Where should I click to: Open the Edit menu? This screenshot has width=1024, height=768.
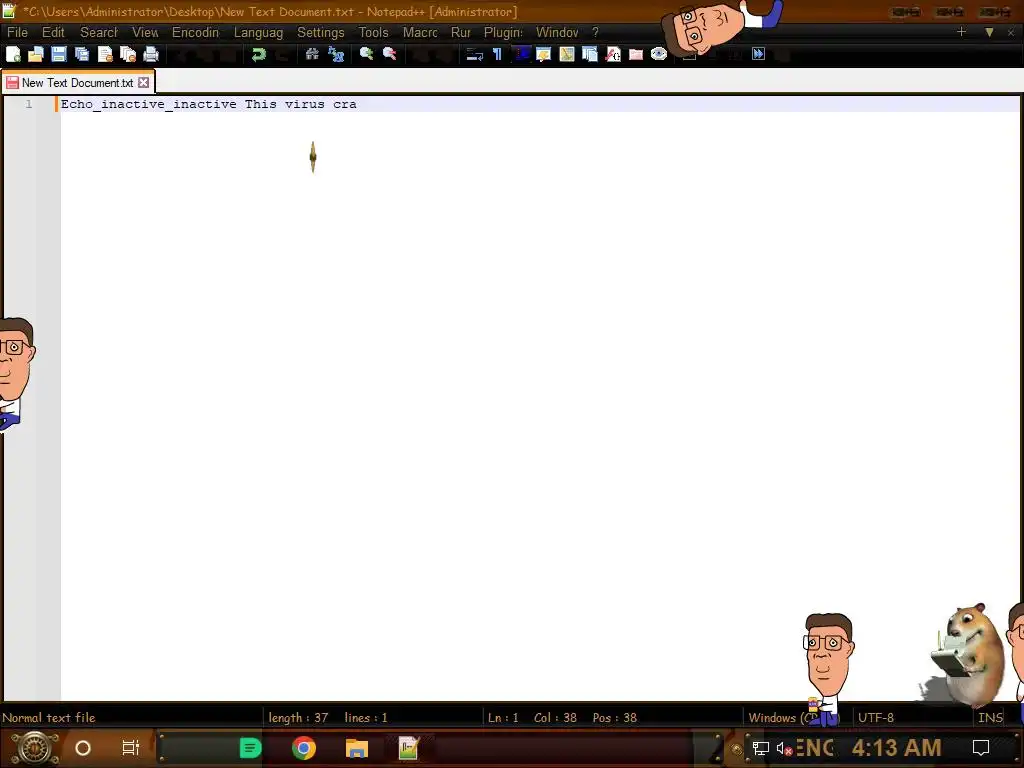(53, 33)
